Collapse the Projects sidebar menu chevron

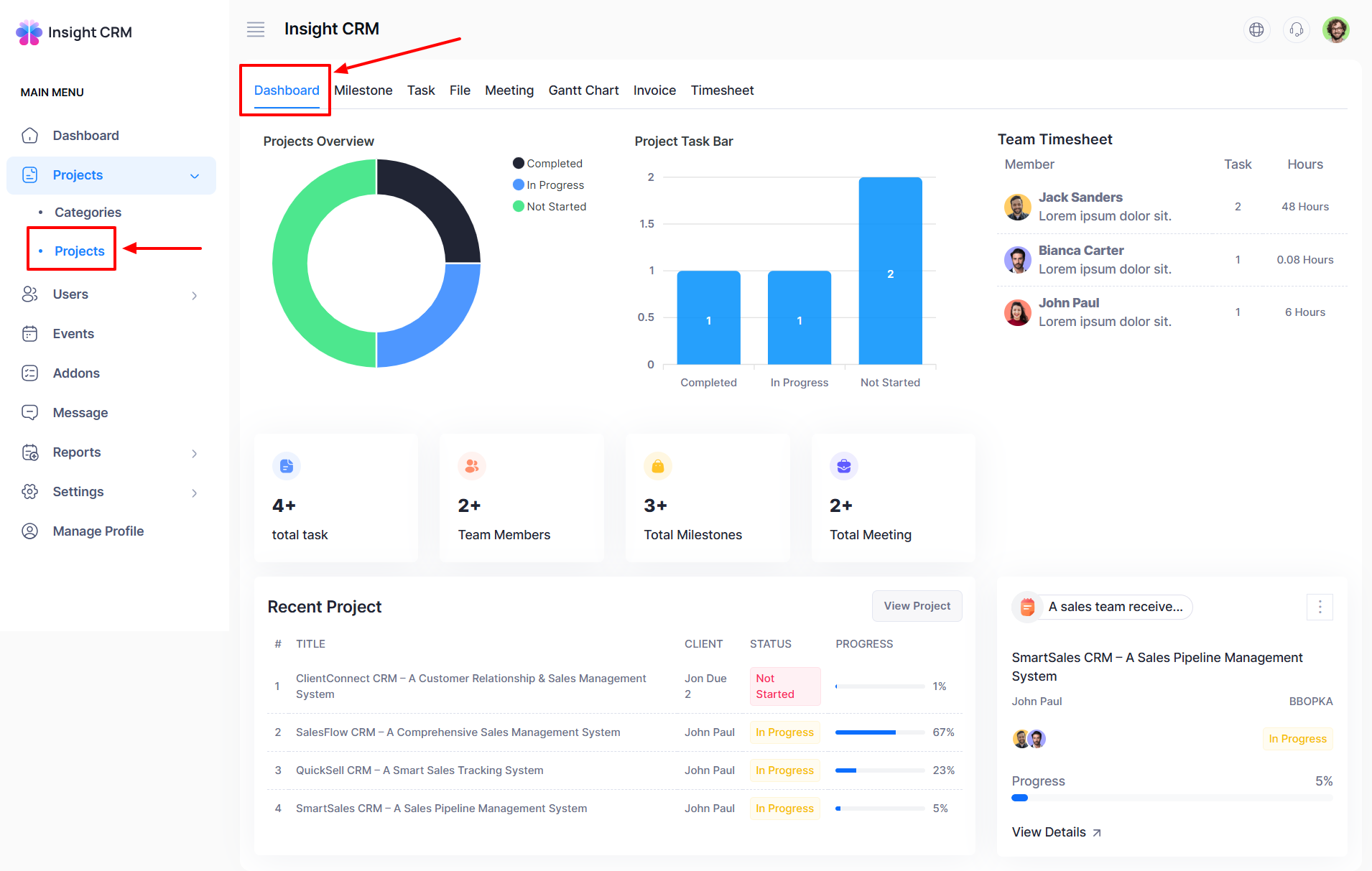coord(195,176)
